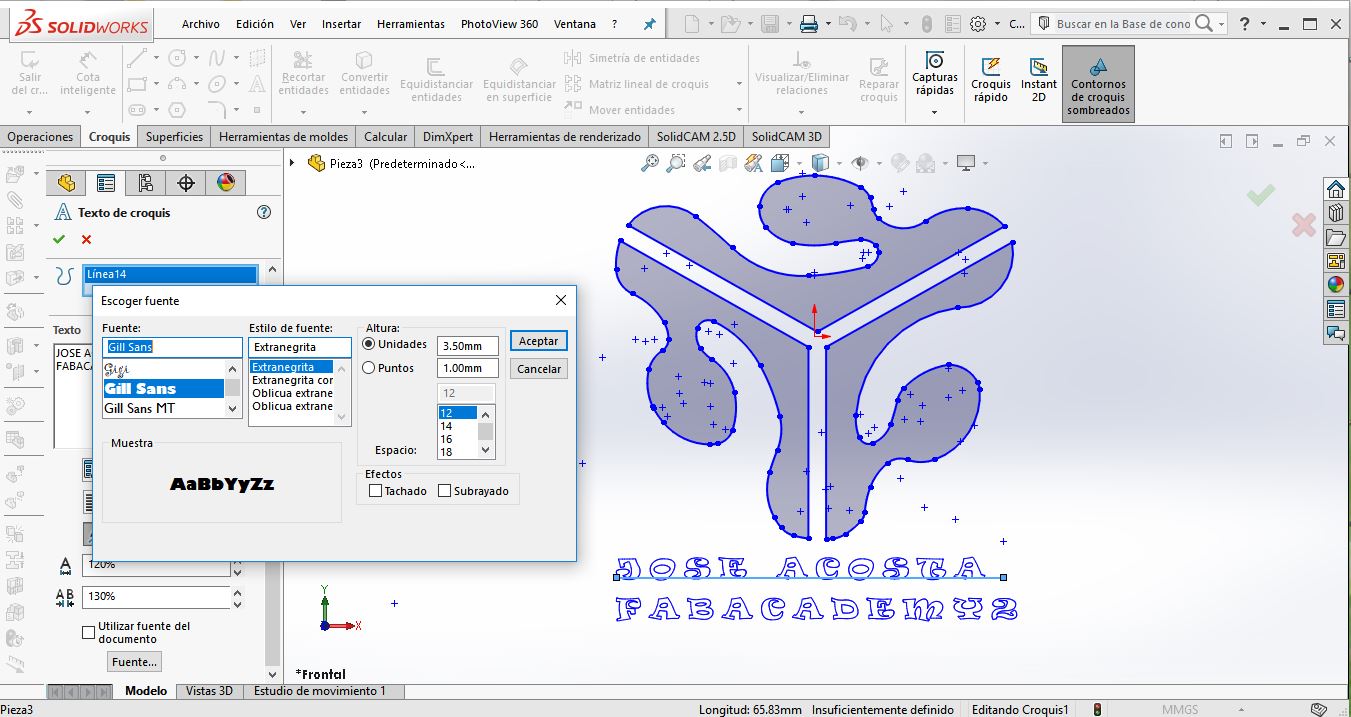1351x717 pixels.
Task: Click the green confirm checkmark in viewport corner
Action: (1261, 195)
